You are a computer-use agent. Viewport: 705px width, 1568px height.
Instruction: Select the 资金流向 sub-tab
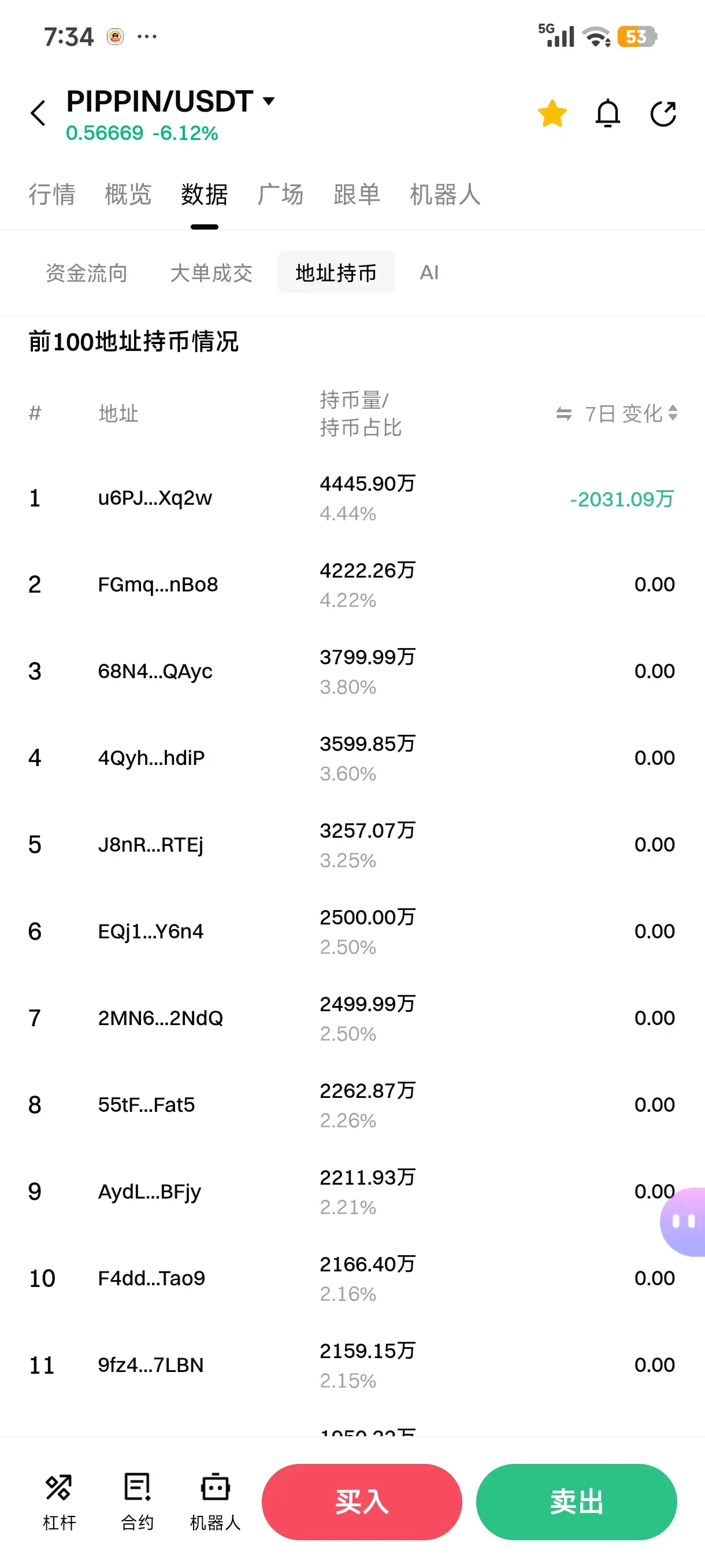coord(86,273)
